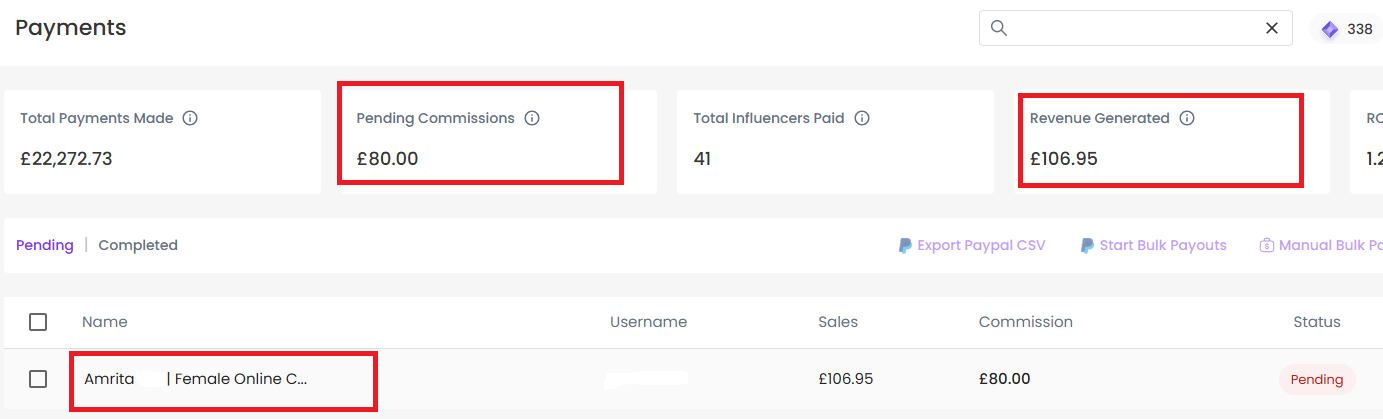The height and width of the screenshot is (419, 1383).
Task: Switch to the Pending tab
Action: 45,245
